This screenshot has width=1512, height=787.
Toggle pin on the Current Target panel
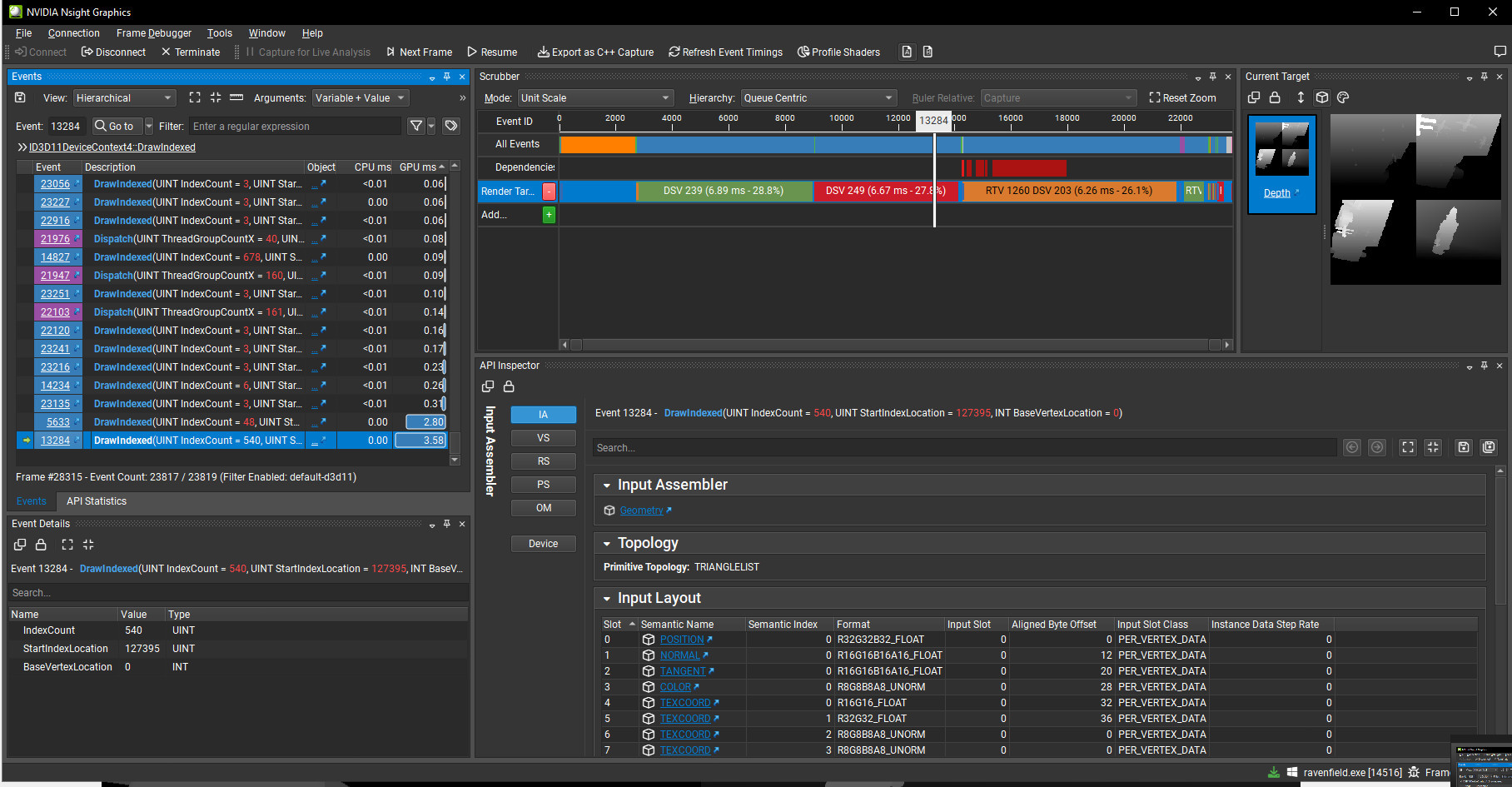coord(1485,77)
